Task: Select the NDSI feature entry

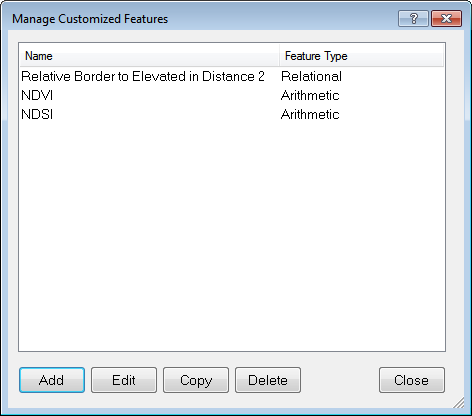Action: pos(37,115)
